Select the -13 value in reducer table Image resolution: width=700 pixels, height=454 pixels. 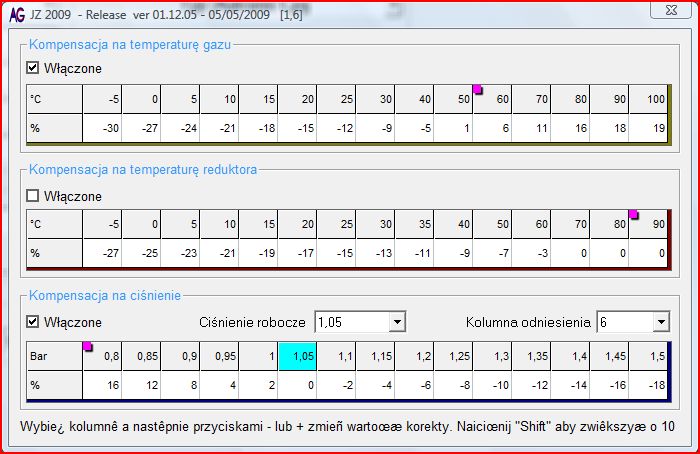(x=375, y=253)
